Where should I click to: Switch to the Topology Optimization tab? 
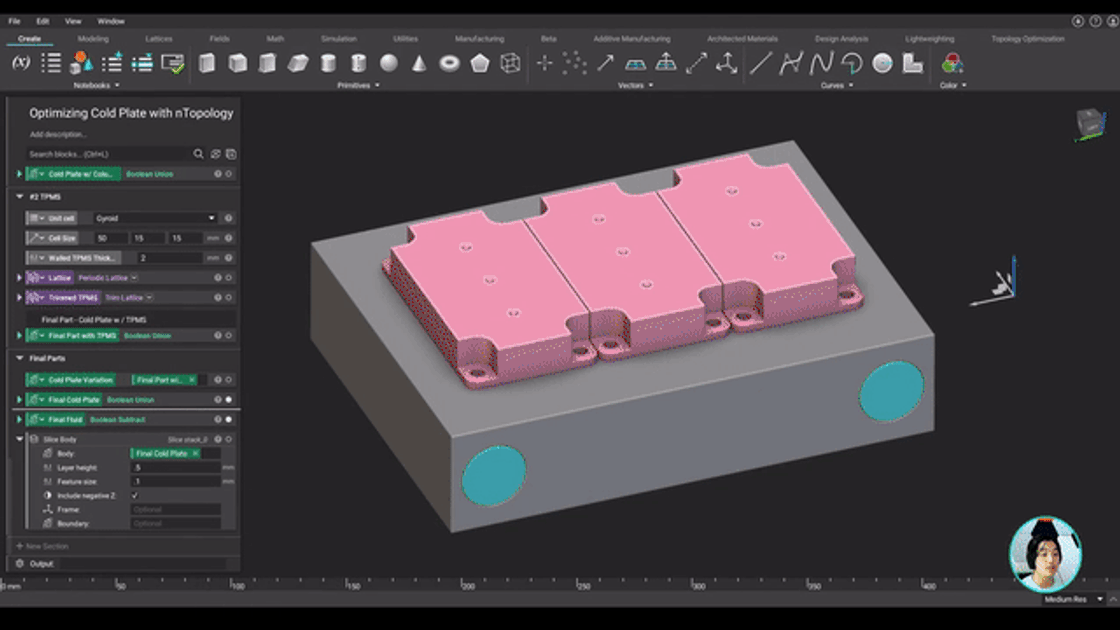(1028, 39)
